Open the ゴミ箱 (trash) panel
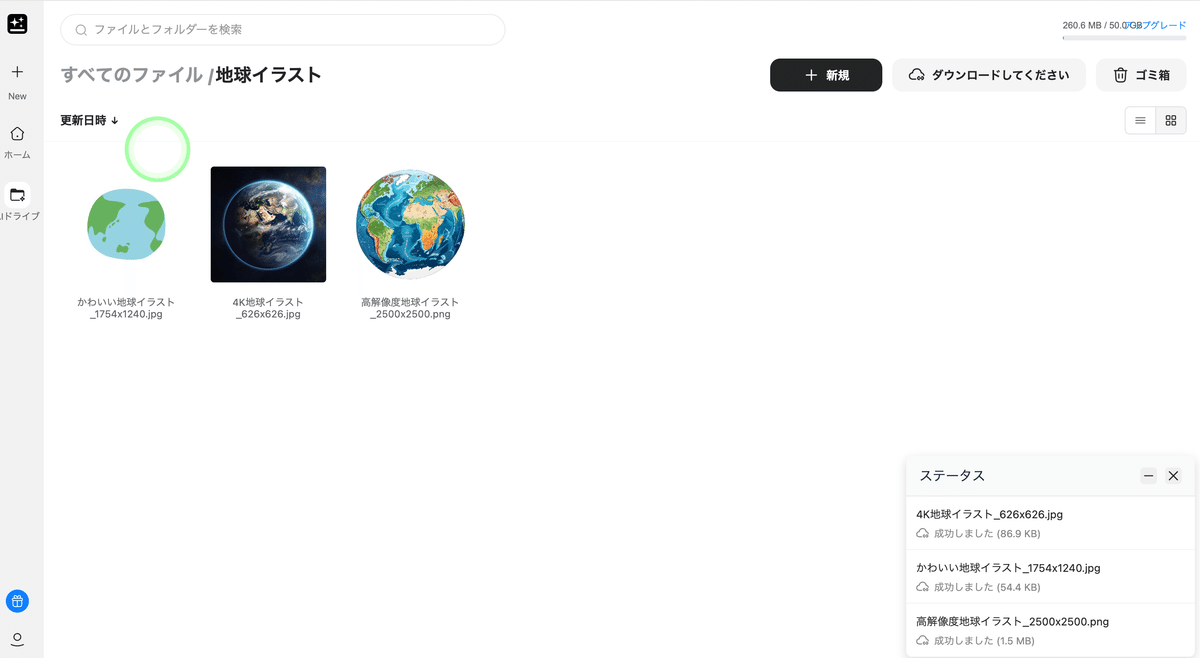The height and width of the screenshot is (658, 1200). point(1140,74)
